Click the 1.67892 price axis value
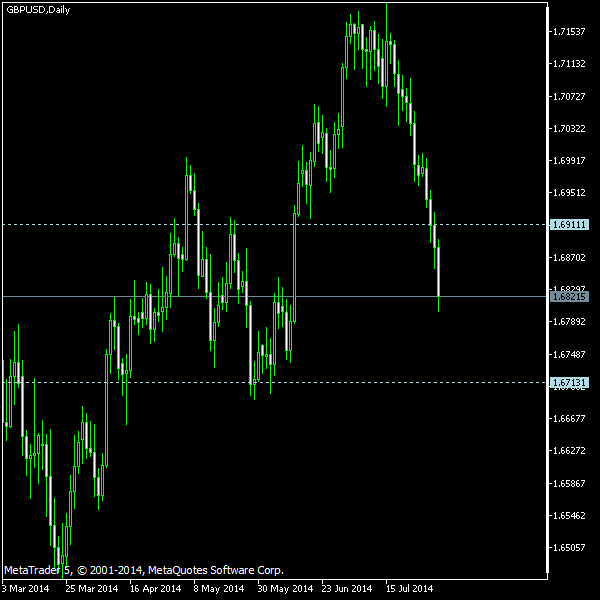The image size is (600, 600). point(569,322)
